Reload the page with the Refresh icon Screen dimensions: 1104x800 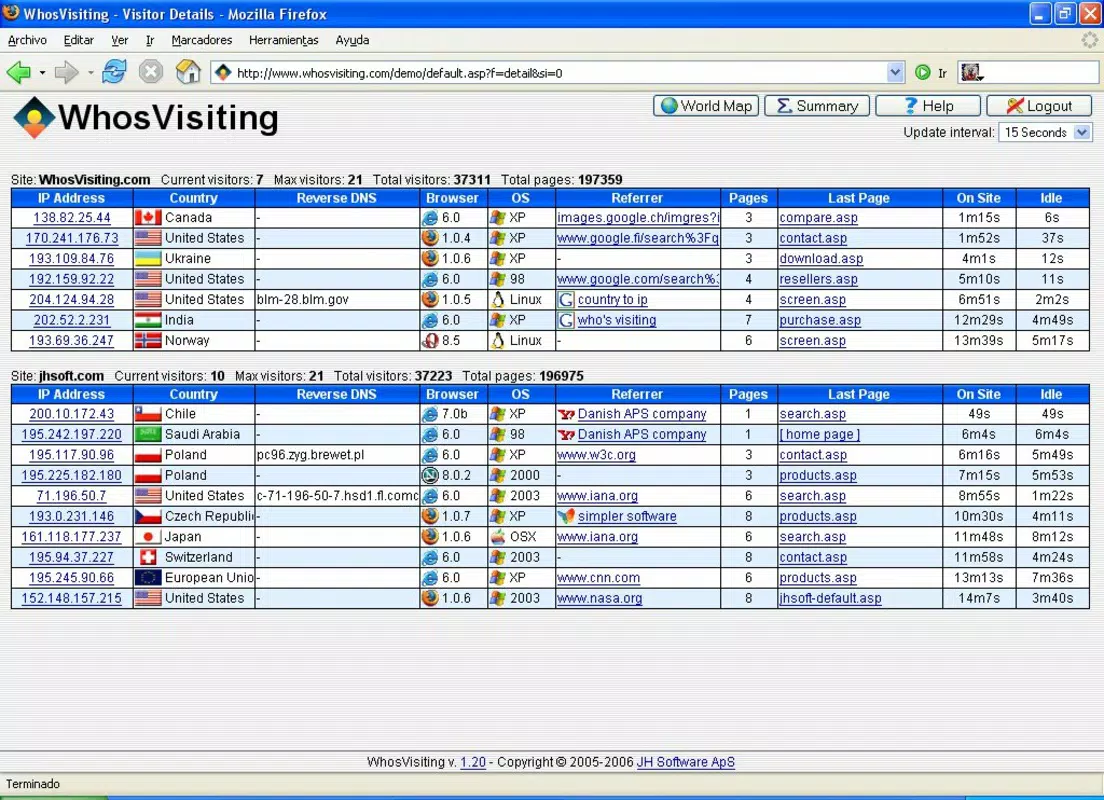coord(114,72)
